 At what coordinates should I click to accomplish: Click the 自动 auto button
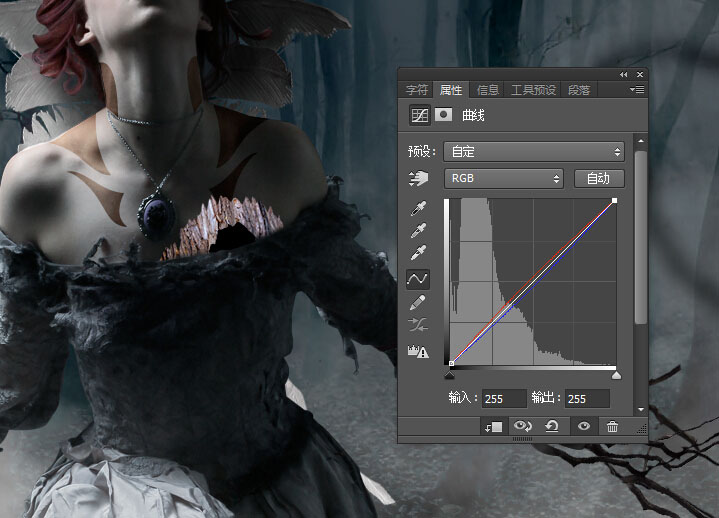[x=599, y=178]
